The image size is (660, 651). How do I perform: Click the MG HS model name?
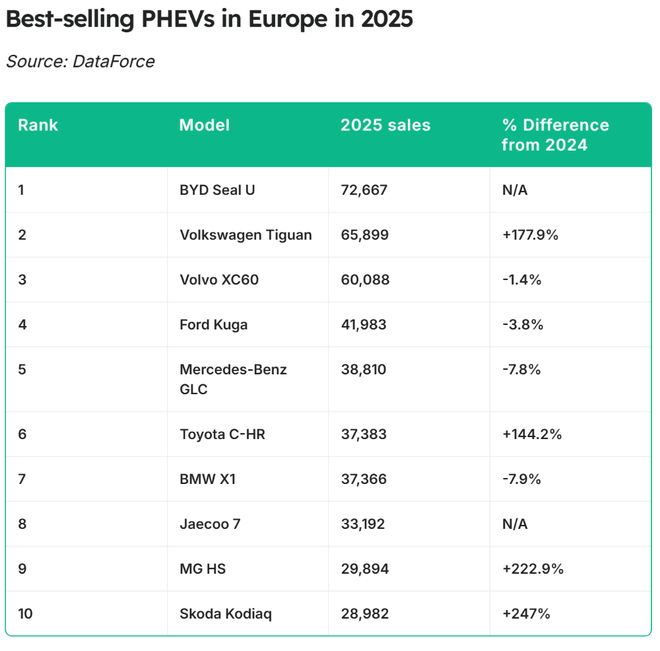pyautogui.click(x=203, y=569)
